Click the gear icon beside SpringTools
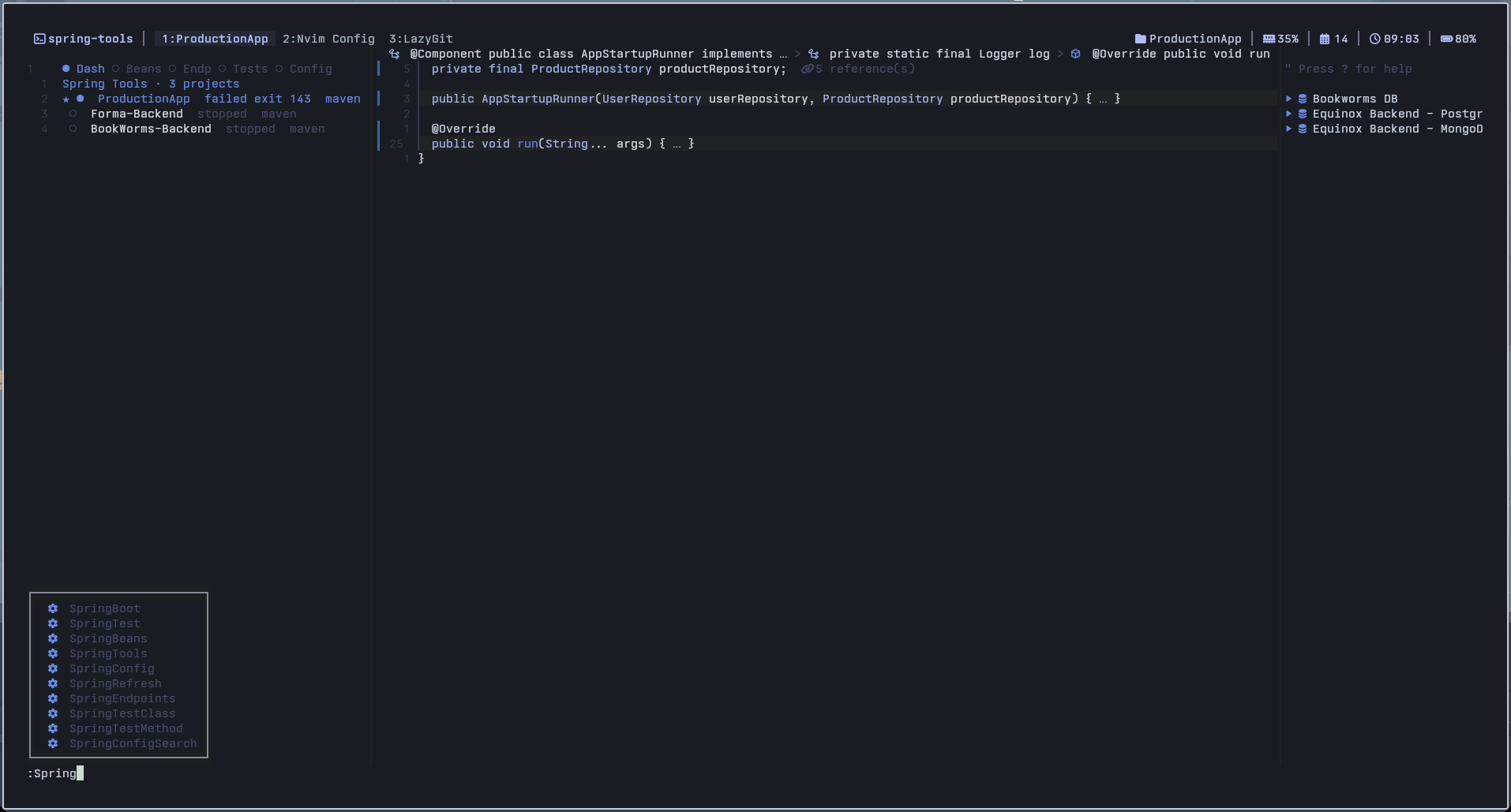Image resolution: width=1511 pixels, height=812 pixels. (53, 653)
